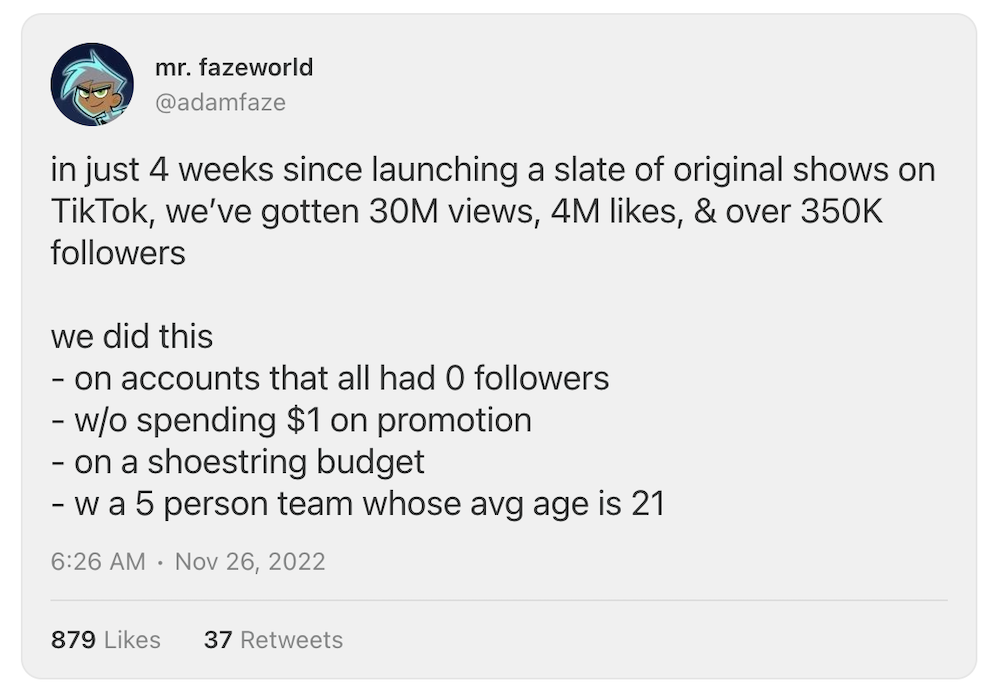Open the mr. fazeworld display name

pos(234,67)
